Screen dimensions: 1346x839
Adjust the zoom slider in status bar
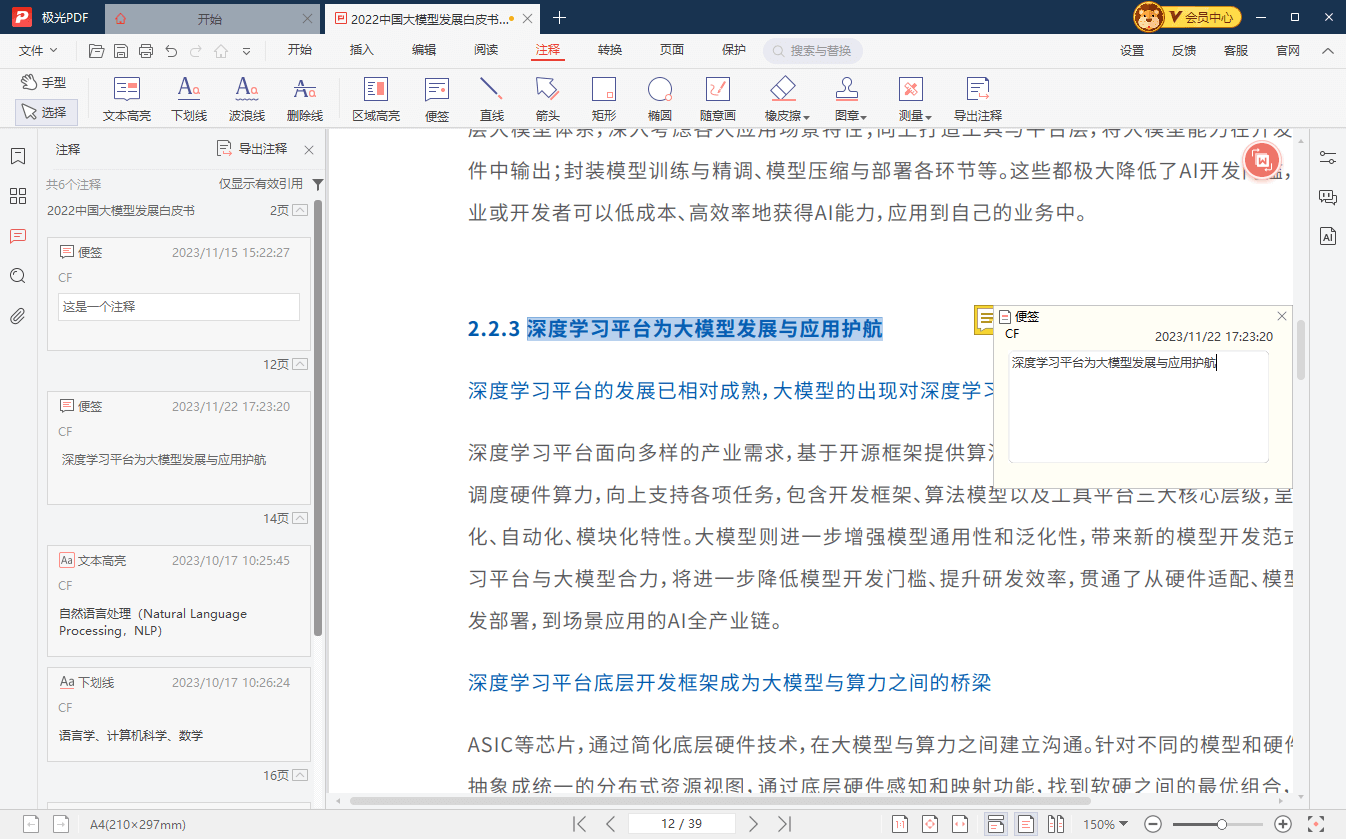point(1221,824)
